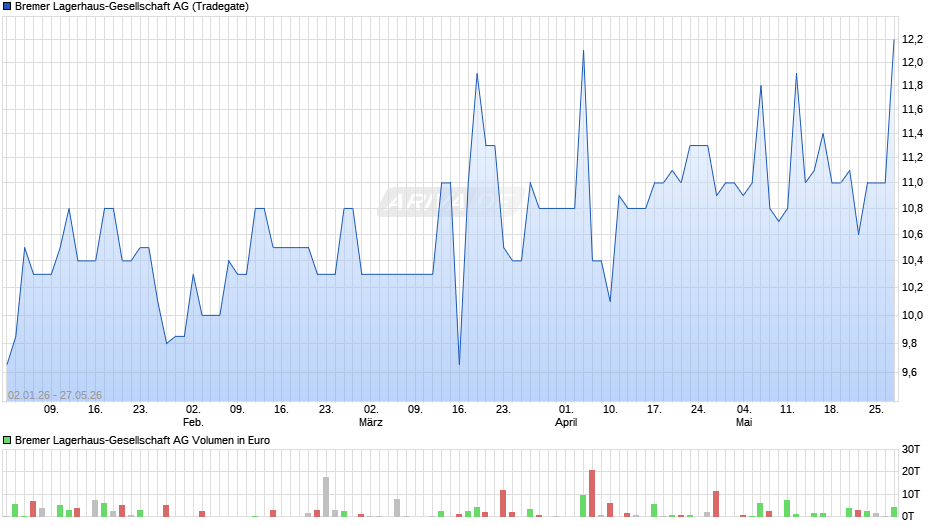Click the 9,65 price low in mid-March
Viewport: 940px width, 526px height.
tap(459, 364)
